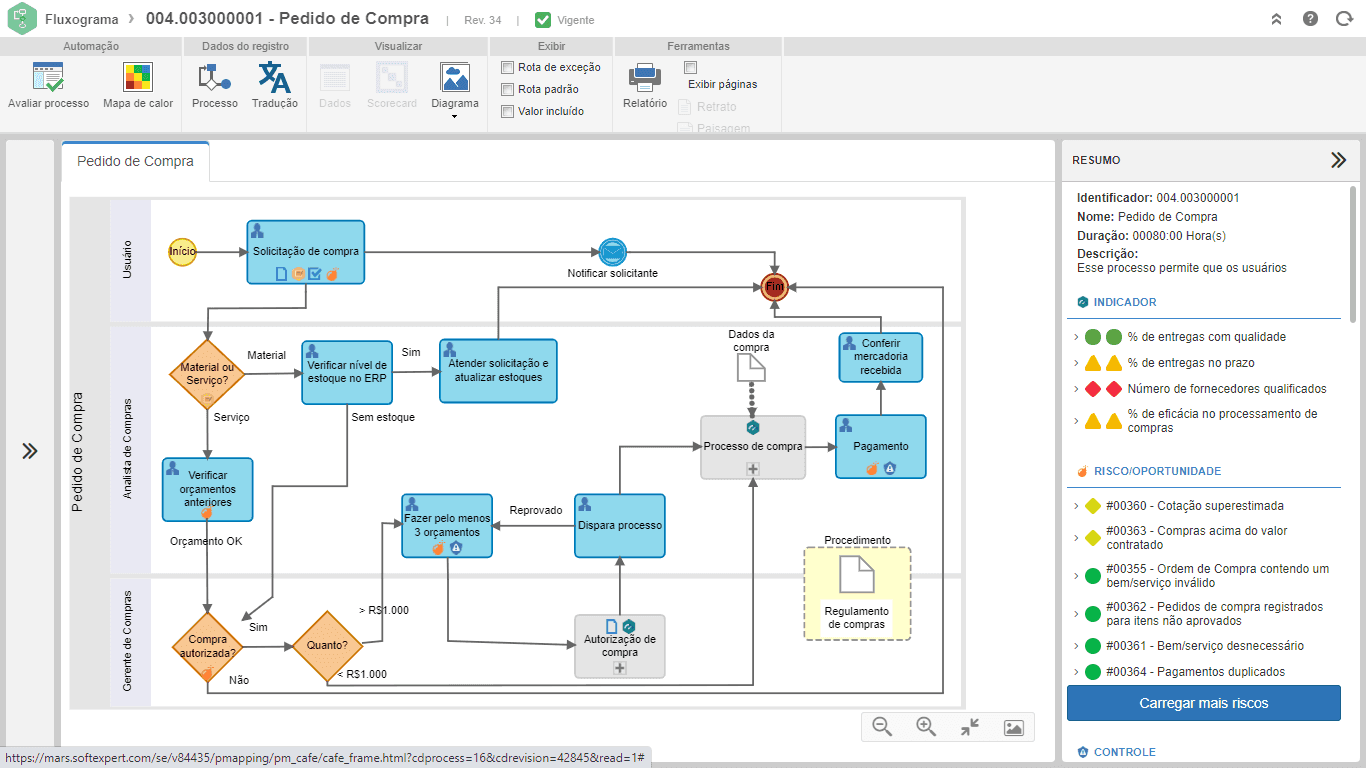Expand risk #00364 Pagamentos duplicados
Viewport: 1366px width, 768px height.
click(x=1076, y=672)
